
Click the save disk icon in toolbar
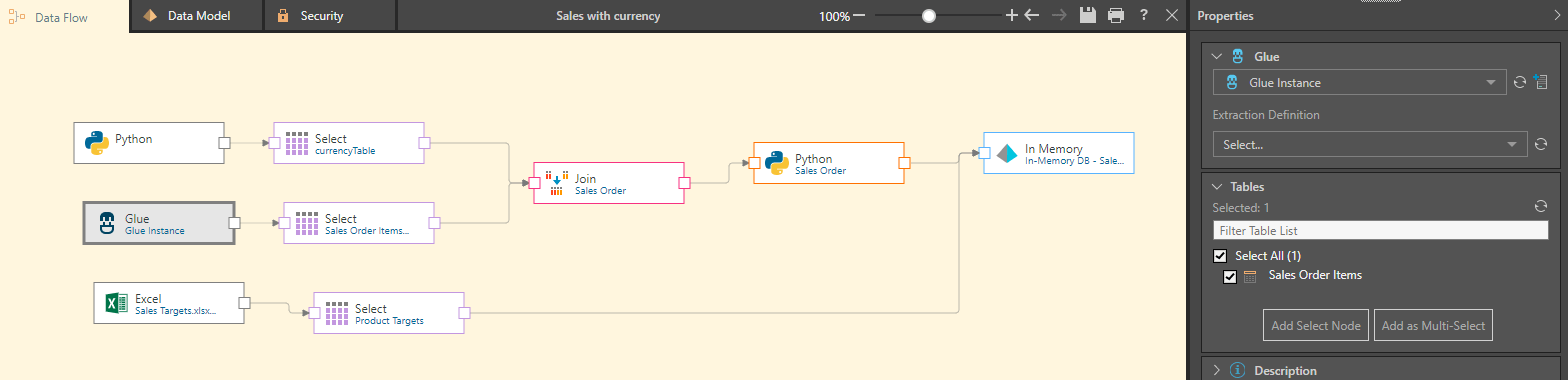click(x=1089, y=16)
